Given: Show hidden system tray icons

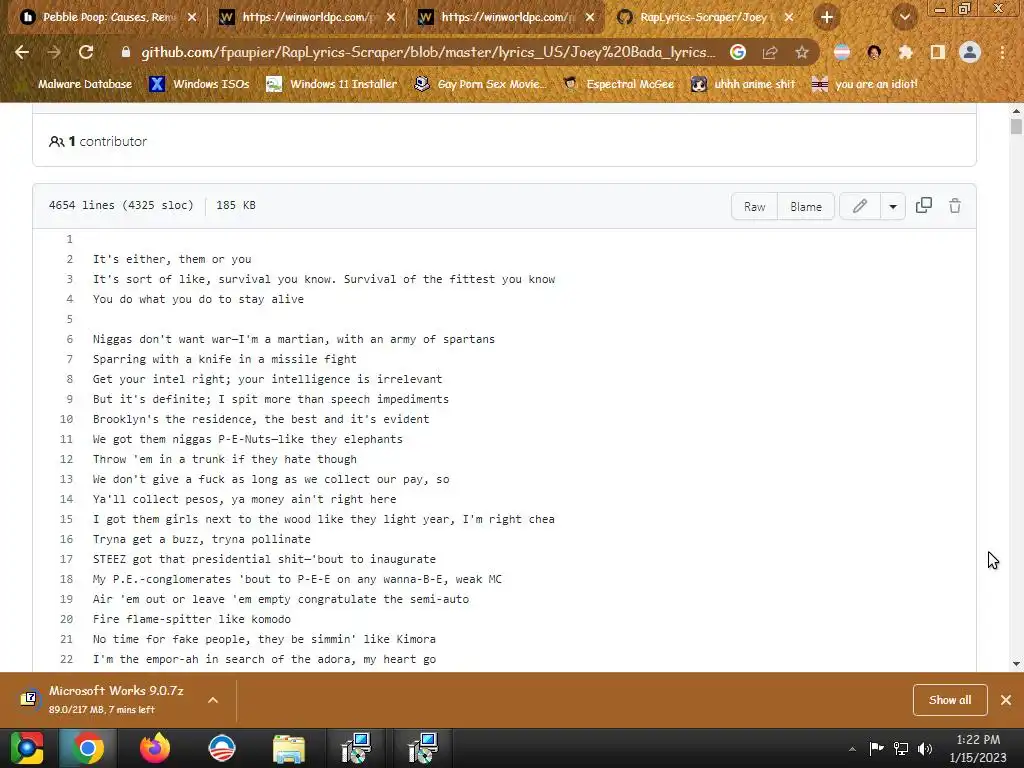Looking at the screenshot, I should 852,749.
